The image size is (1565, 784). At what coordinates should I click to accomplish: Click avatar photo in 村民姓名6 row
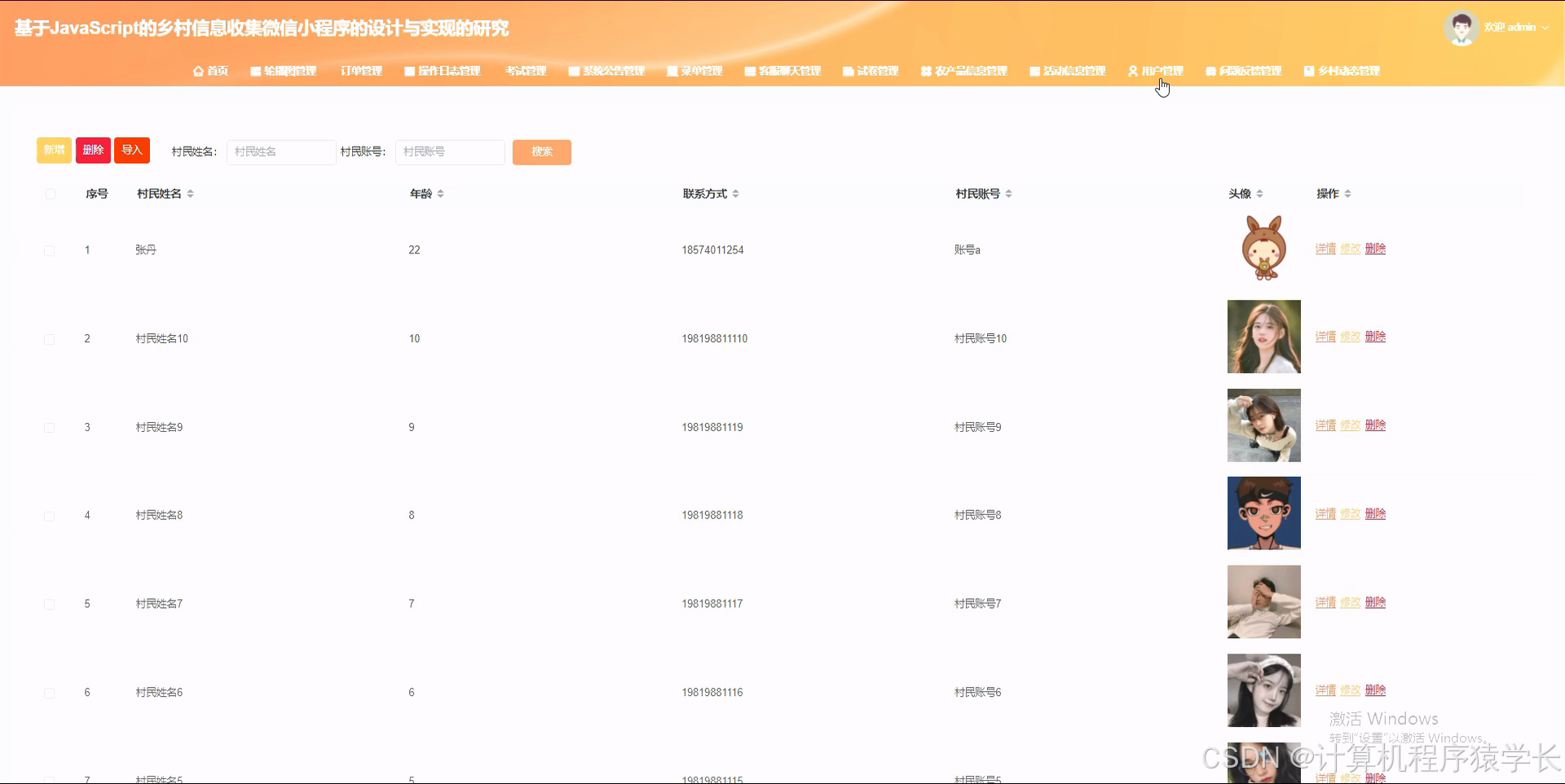[1264, 690]
